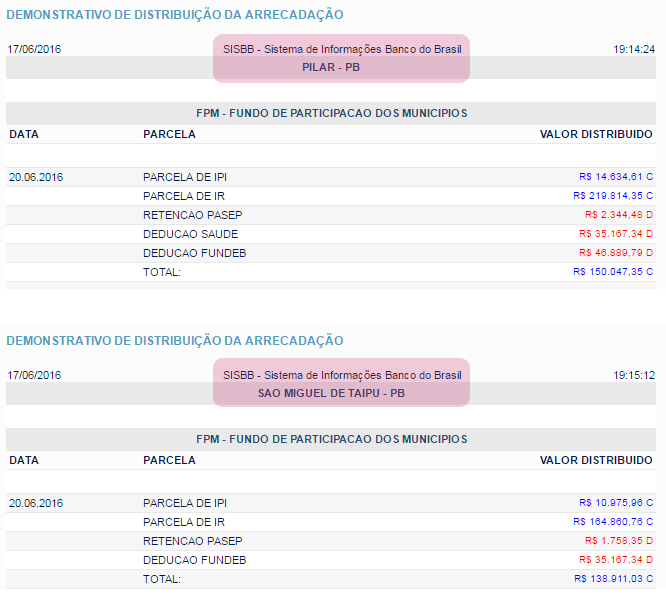Viewport: 666px width, 600px height.
Task: Click the value "R$ 2.344,48 D"
Action: pyautogui.click(x=619, y=215)
